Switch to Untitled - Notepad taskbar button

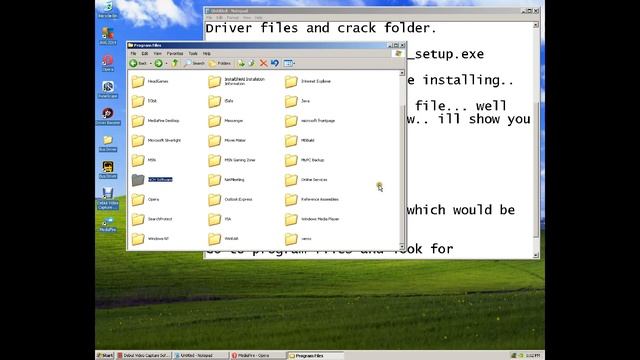point(200,356)
